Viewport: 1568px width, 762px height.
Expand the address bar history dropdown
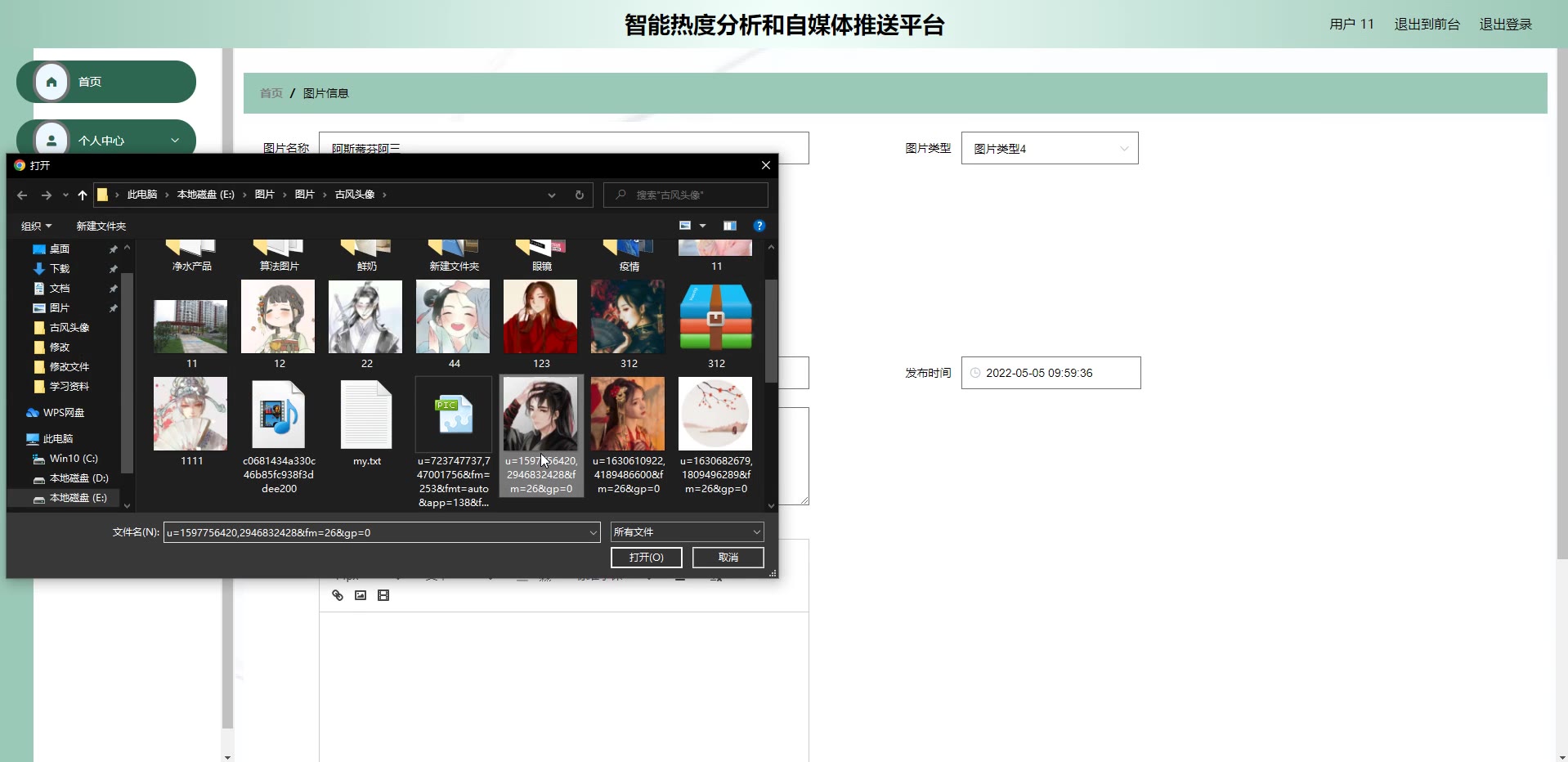552,195
